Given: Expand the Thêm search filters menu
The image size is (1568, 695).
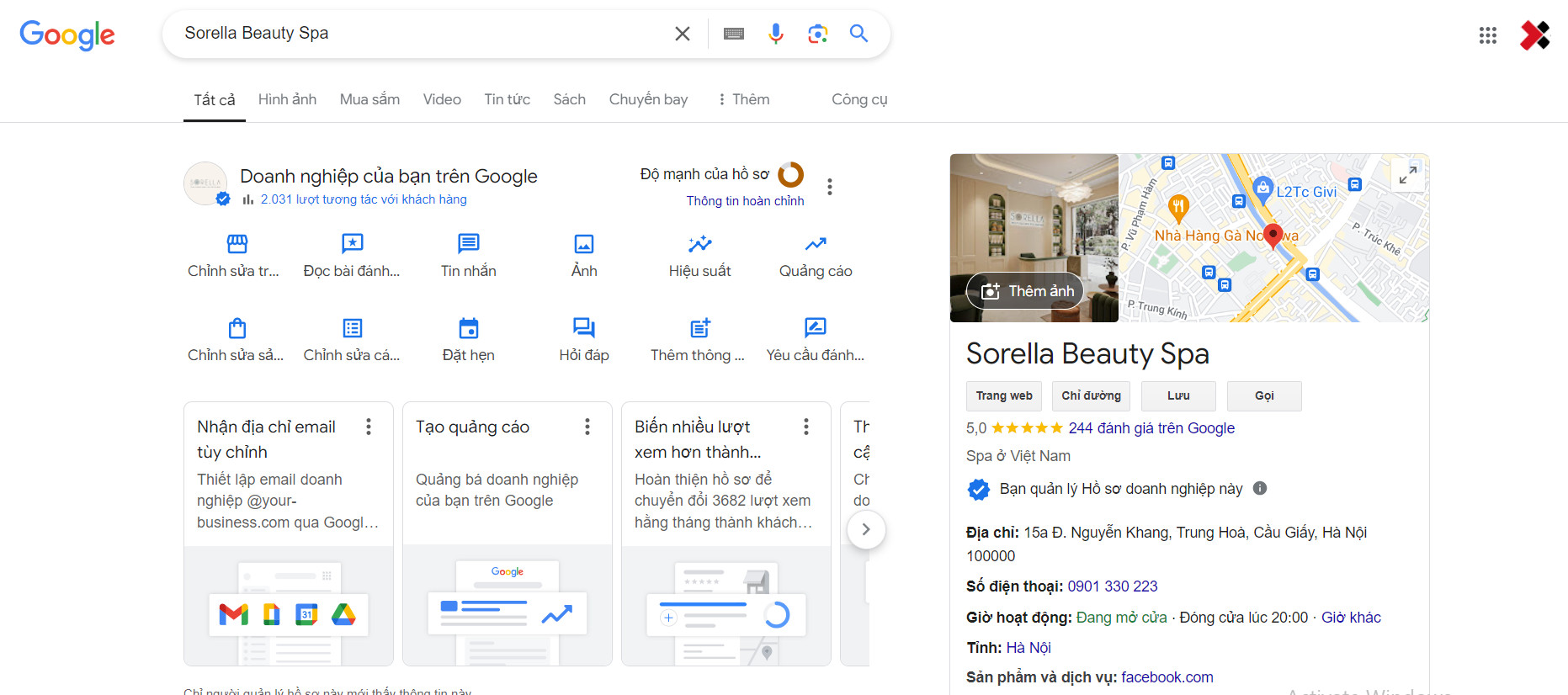Looking at the screenshot, I should (x=744, y=99).
